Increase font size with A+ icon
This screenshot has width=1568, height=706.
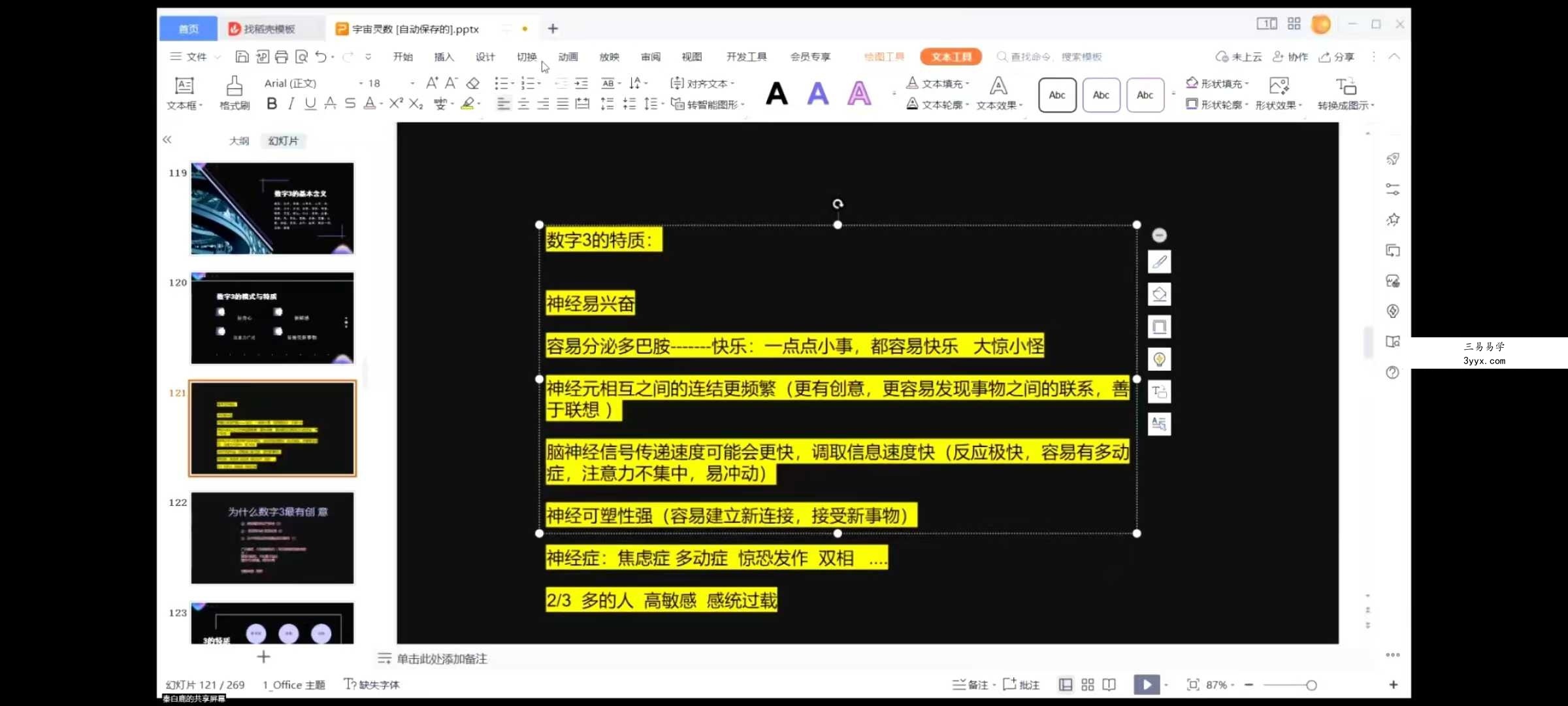[x=432, y=83]
